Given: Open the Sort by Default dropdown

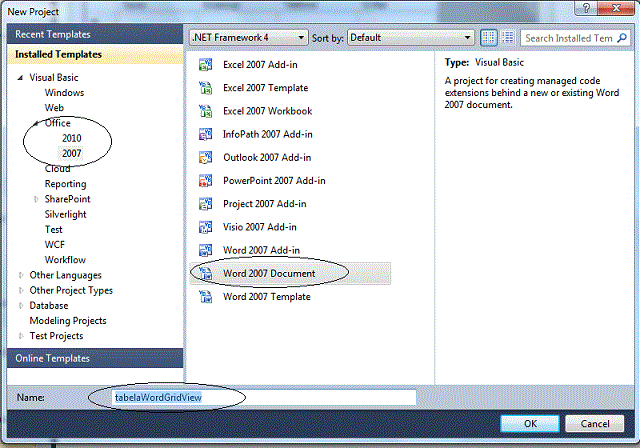Looking at the screenshot, I should click(x=411, y=38).
